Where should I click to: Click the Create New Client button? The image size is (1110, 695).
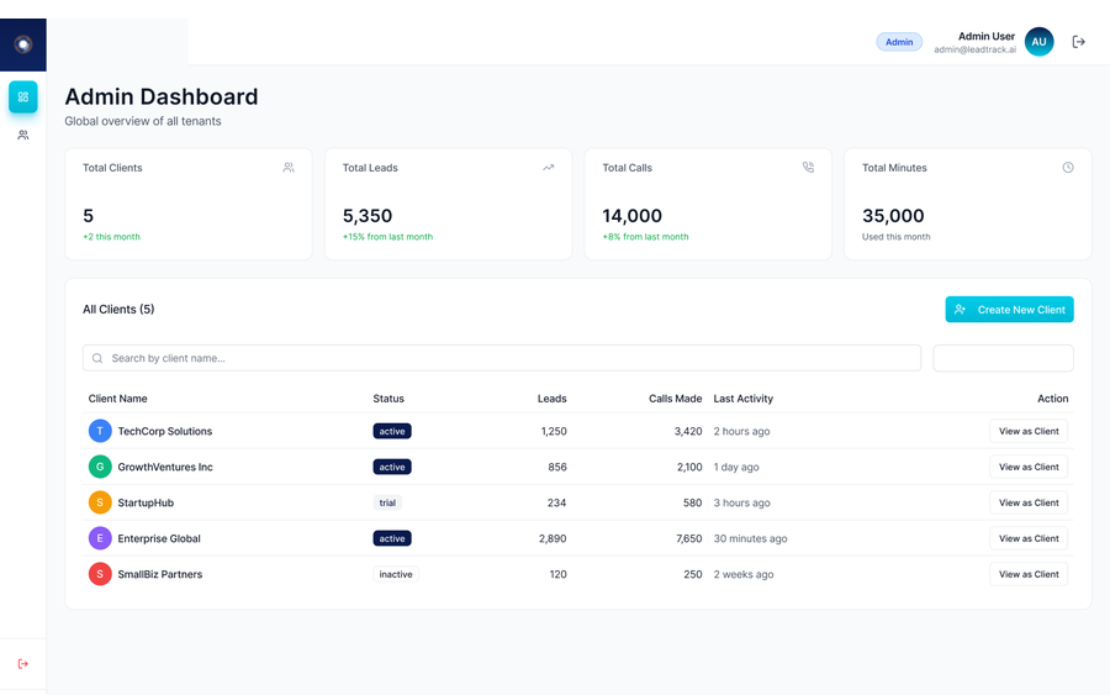point(1009,309)
